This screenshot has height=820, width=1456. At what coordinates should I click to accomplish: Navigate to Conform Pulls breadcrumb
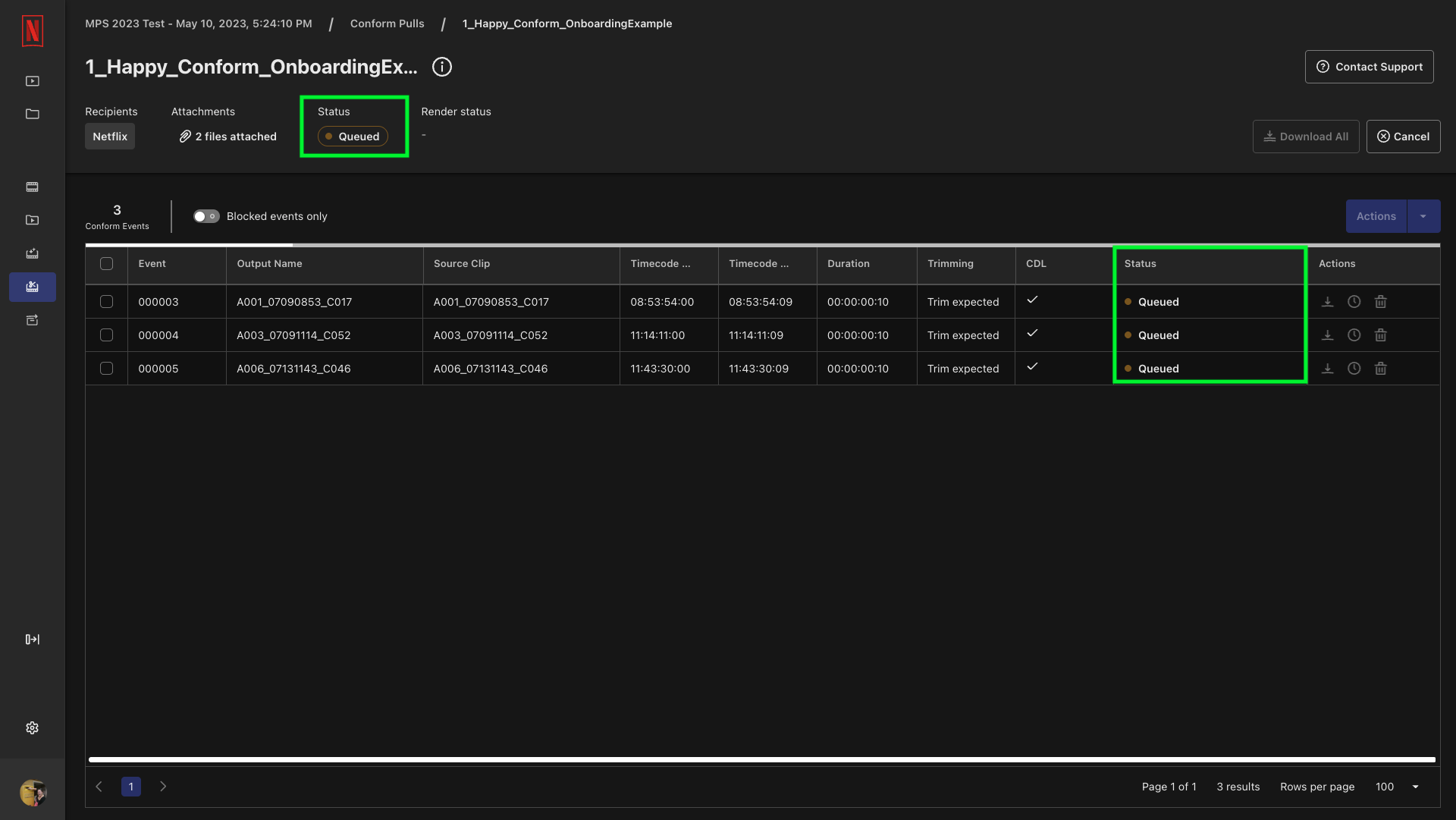click(x=388, y=24)
